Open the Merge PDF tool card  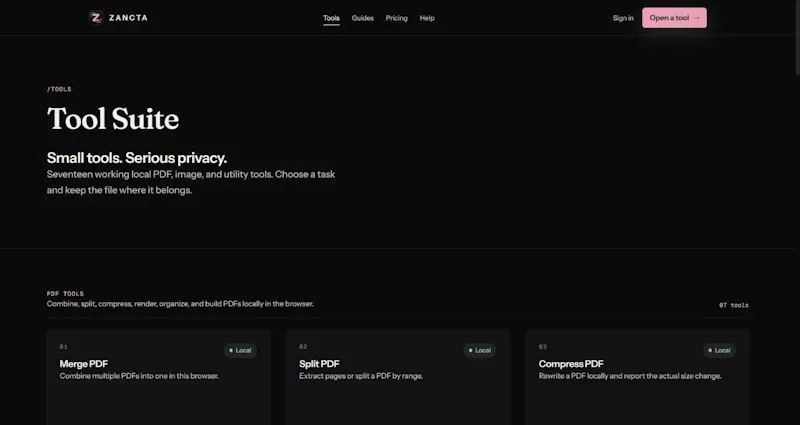coord(159,378)
